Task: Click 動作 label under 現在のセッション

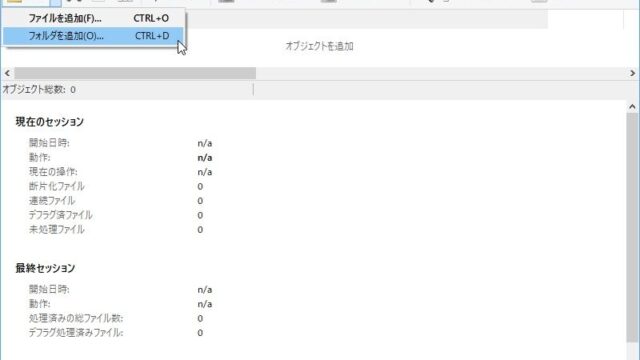Action: tap(40, 158)
